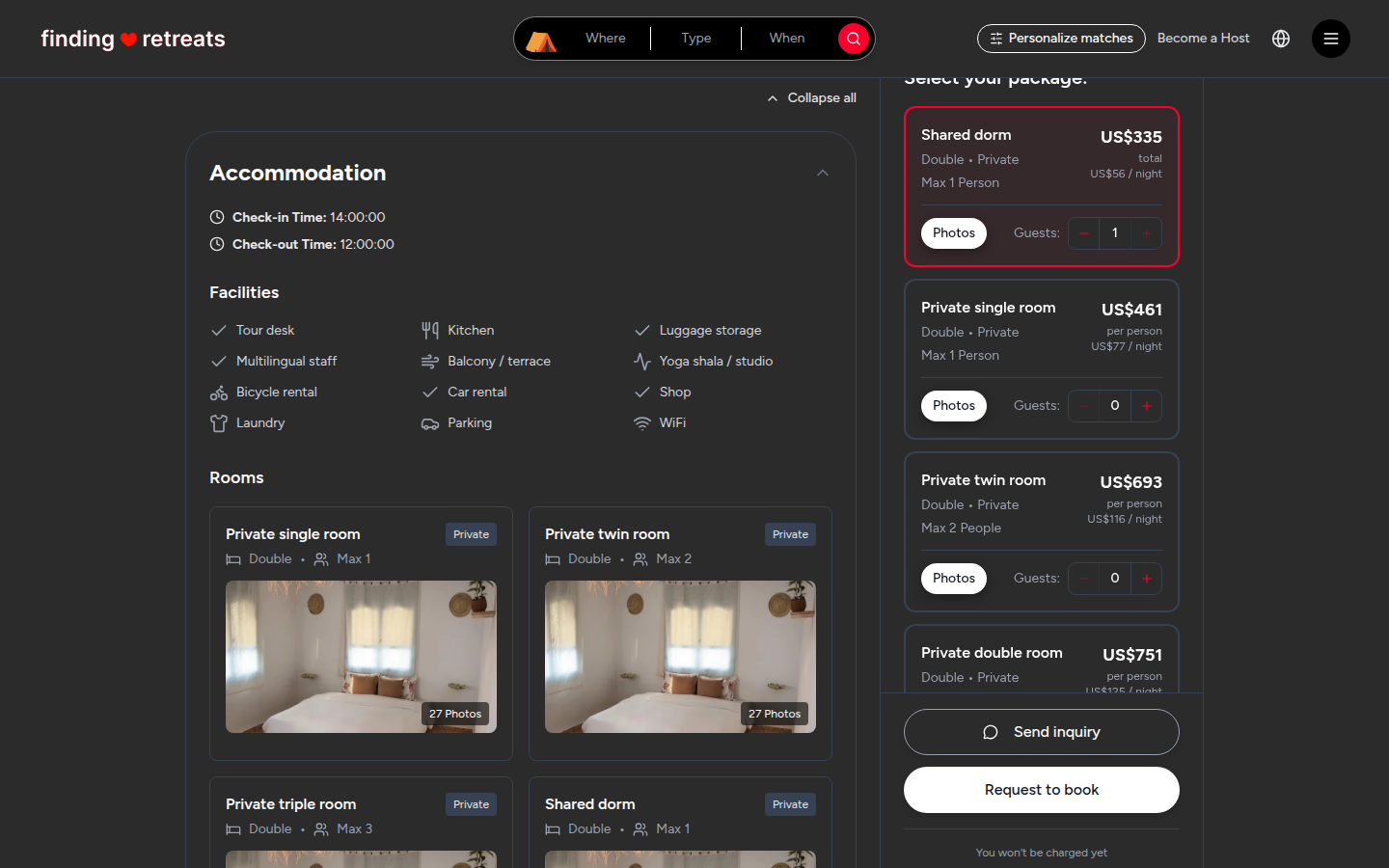Click the Kitchen utensils icon
Viewport: 1389px width, 868px height.
tap(430, 330)
